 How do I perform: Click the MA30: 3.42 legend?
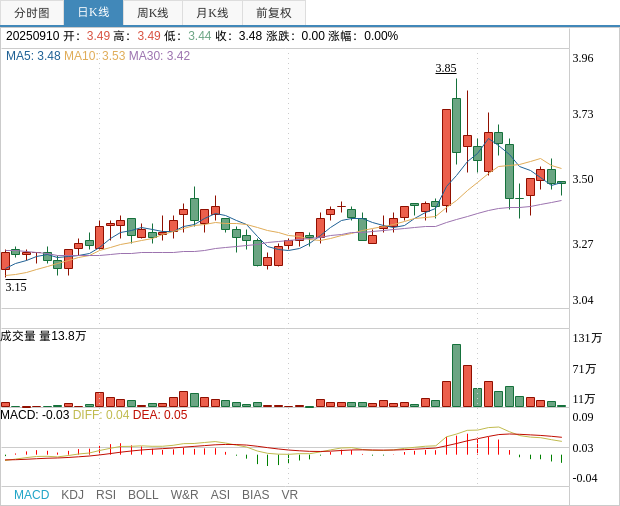click(160, 56)
